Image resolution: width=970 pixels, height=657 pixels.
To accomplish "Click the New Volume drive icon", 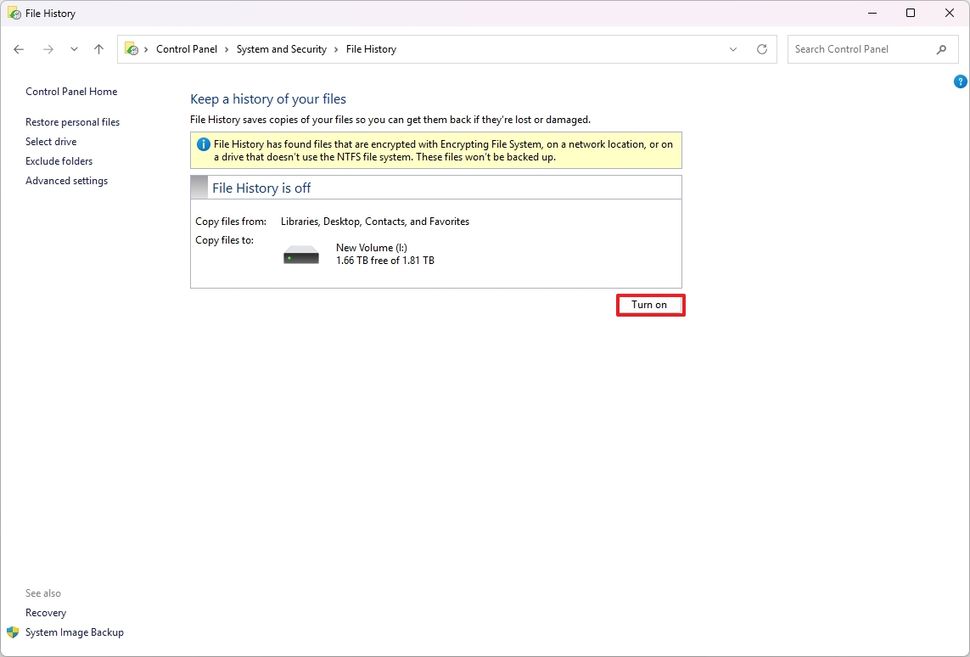I will (x=300, y=253).
